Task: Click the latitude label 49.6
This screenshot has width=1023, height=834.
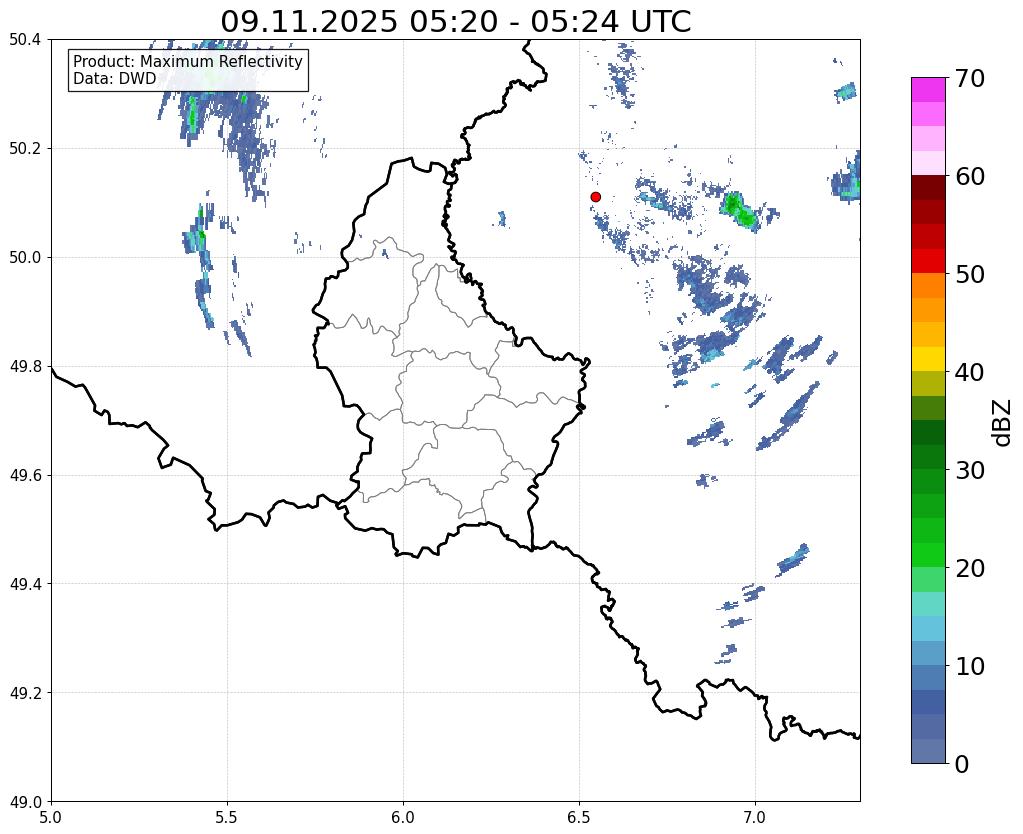Action: click(25, 475)
